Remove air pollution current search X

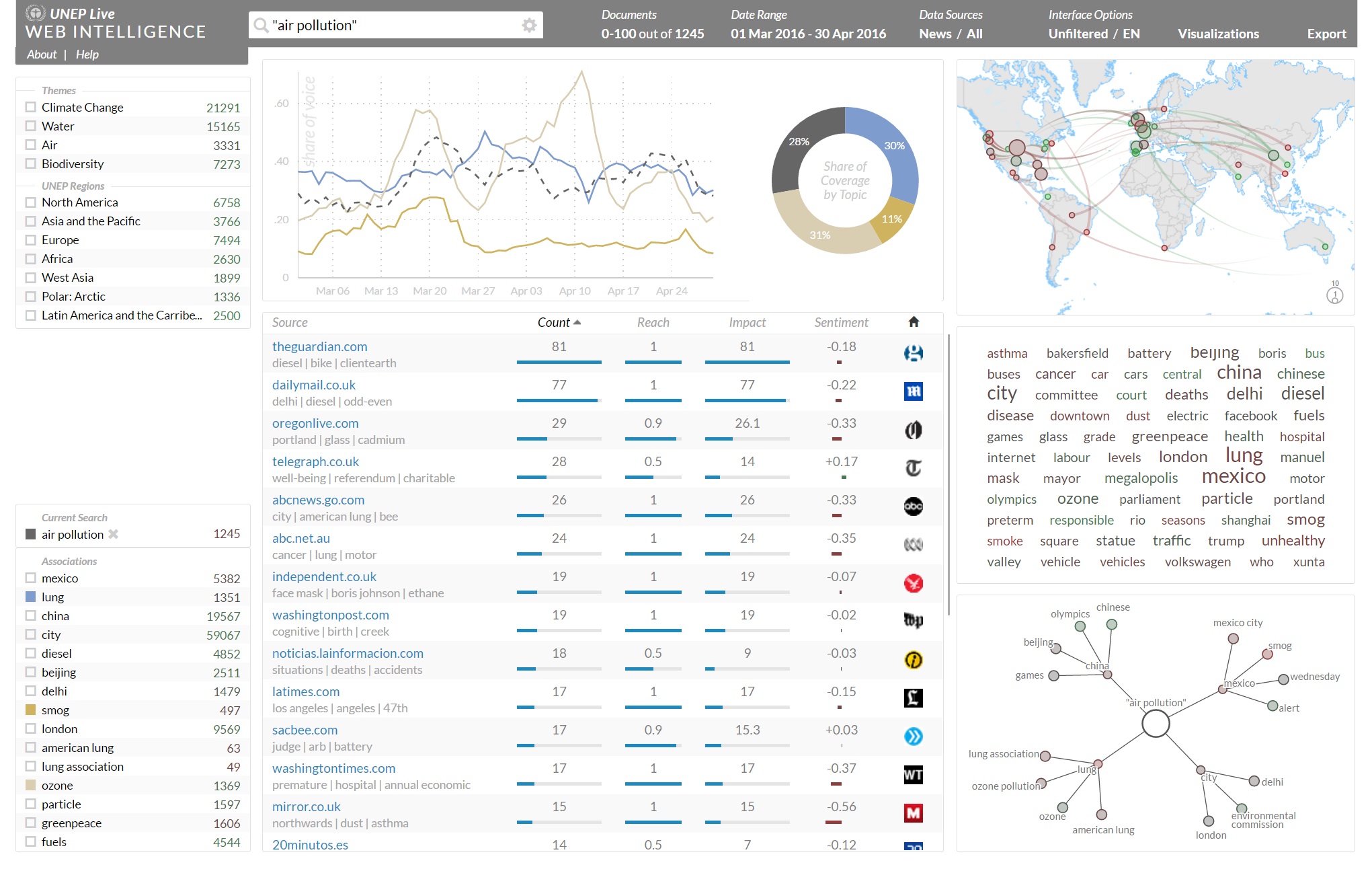[x=114, y=534]
